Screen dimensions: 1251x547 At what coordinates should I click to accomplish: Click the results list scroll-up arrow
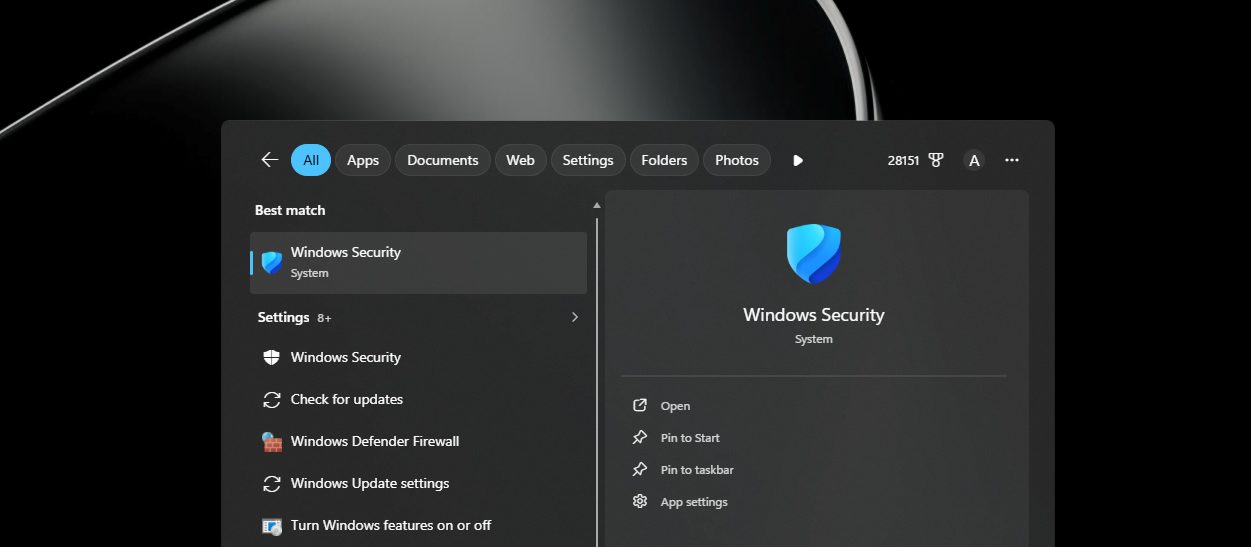(597, 205)
